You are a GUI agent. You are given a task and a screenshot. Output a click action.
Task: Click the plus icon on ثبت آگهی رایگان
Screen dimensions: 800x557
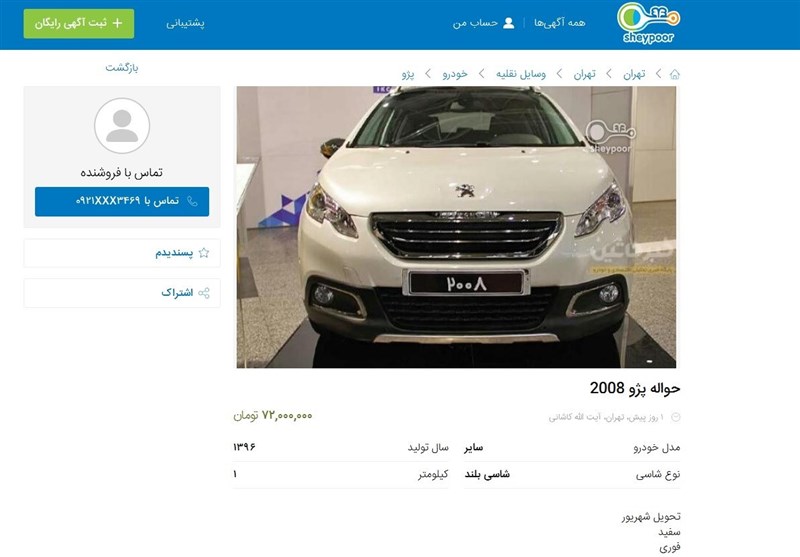pos(117,23)
